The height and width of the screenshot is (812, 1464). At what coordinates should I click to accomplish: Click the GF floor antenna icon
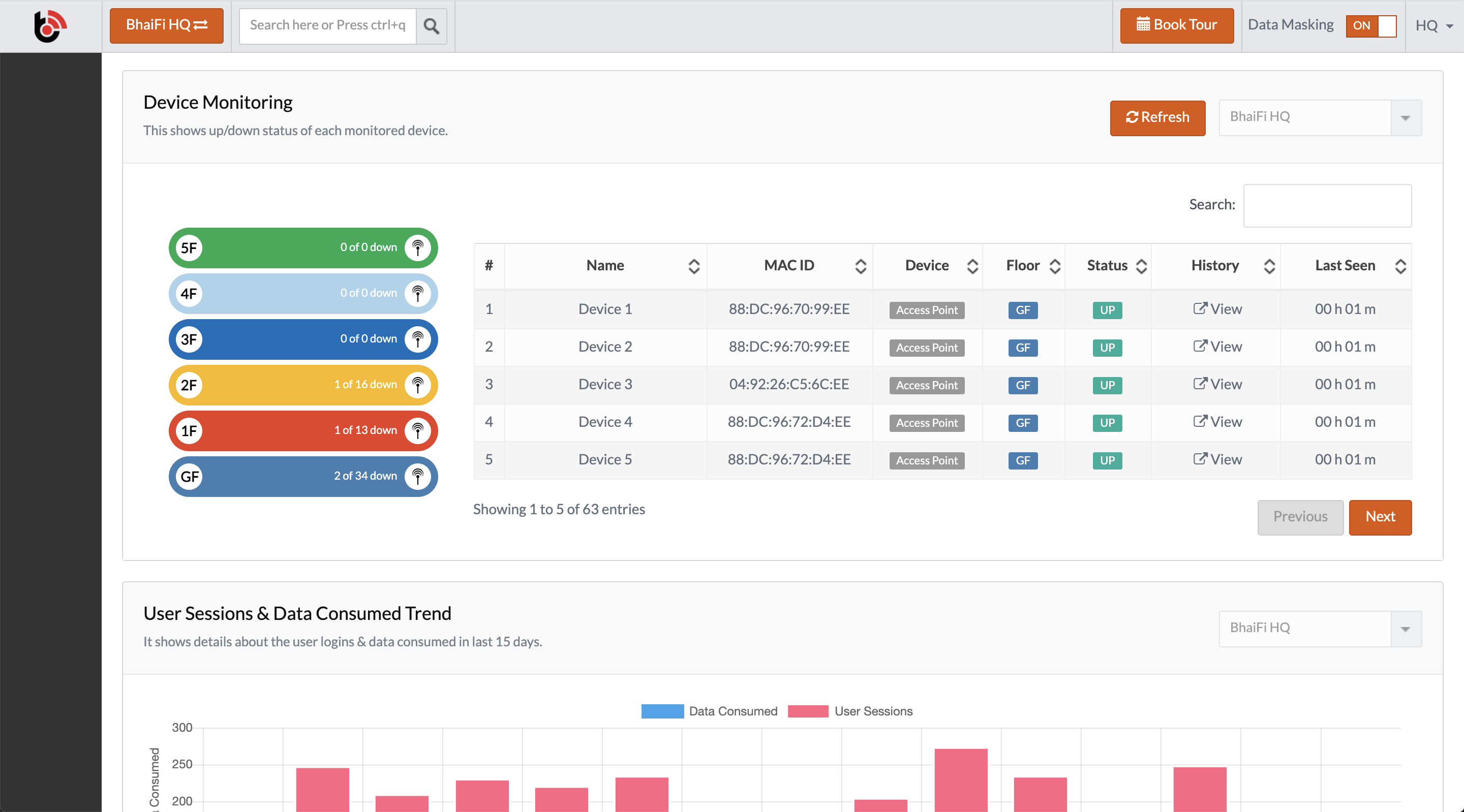coord(418,476)
